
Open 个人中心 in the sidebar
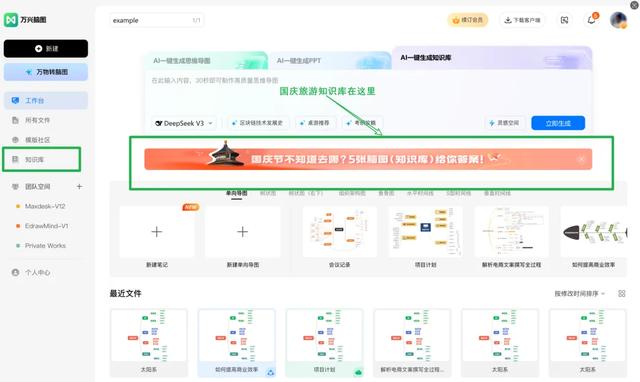pos(37,272)
